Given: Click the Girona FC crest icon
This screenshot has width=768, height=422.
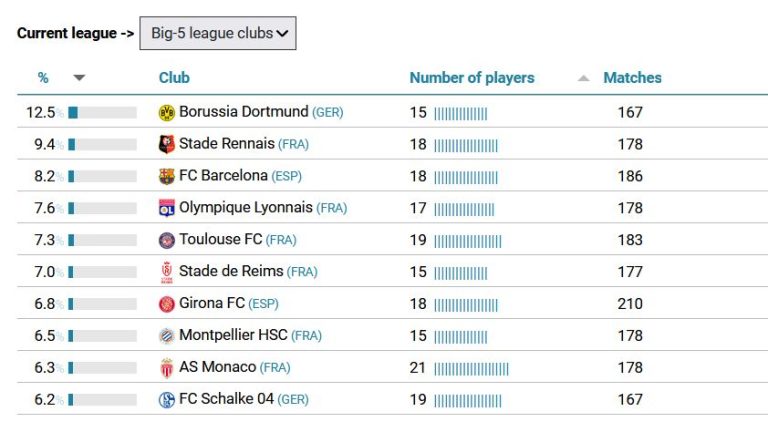Looking at the screenshot, I should [167, 304].
